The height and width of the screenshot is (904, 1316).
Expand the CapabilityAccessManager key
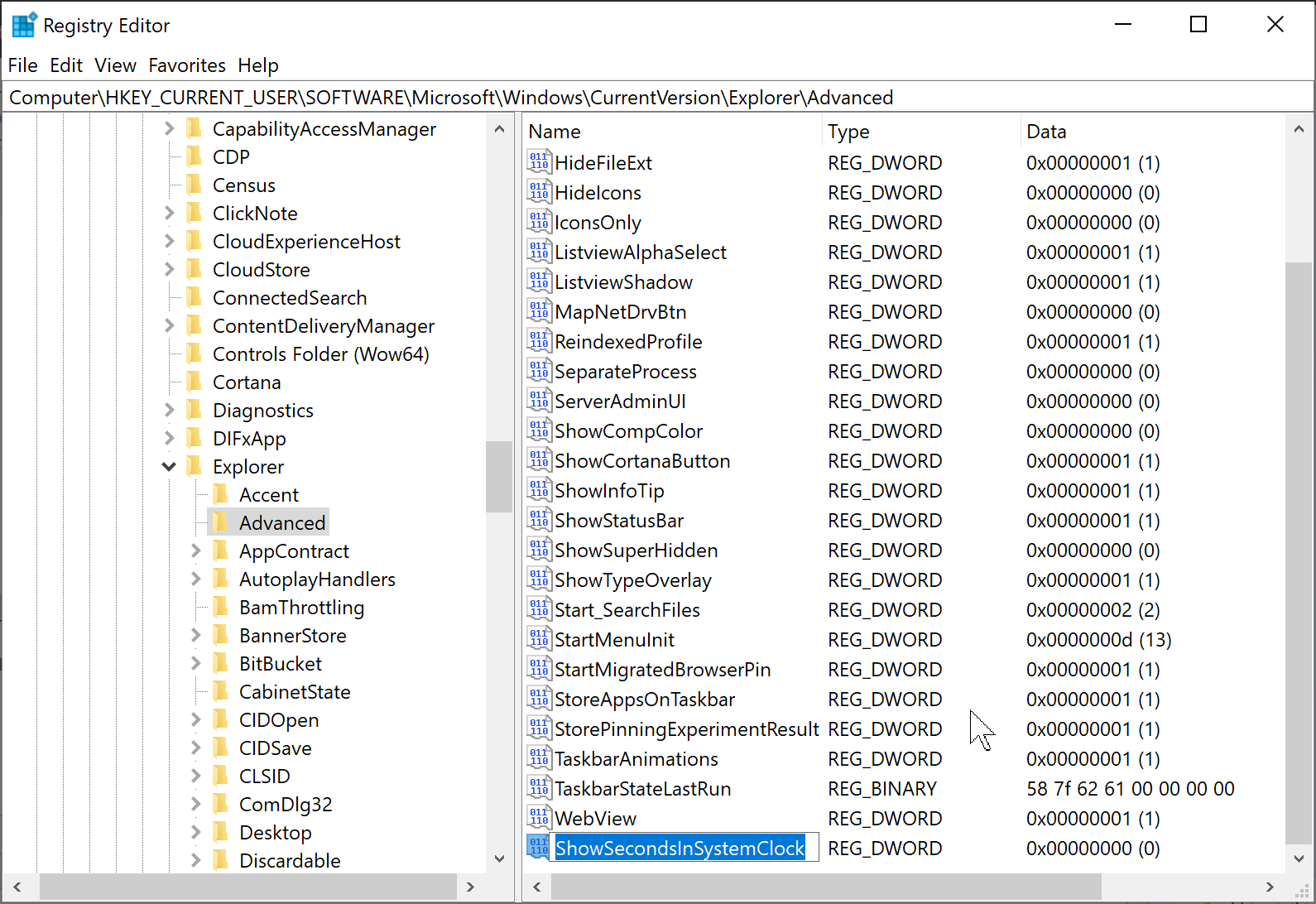[x=169, y=128]
